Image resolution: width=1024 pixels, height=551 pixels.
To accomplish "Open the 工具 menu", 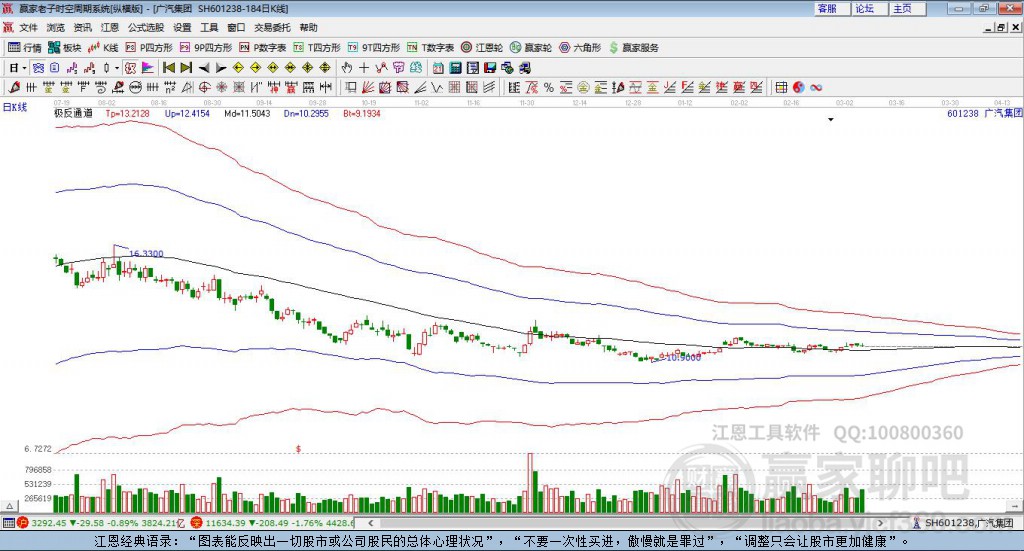I will pyautogui.click(x=209, y=27).
